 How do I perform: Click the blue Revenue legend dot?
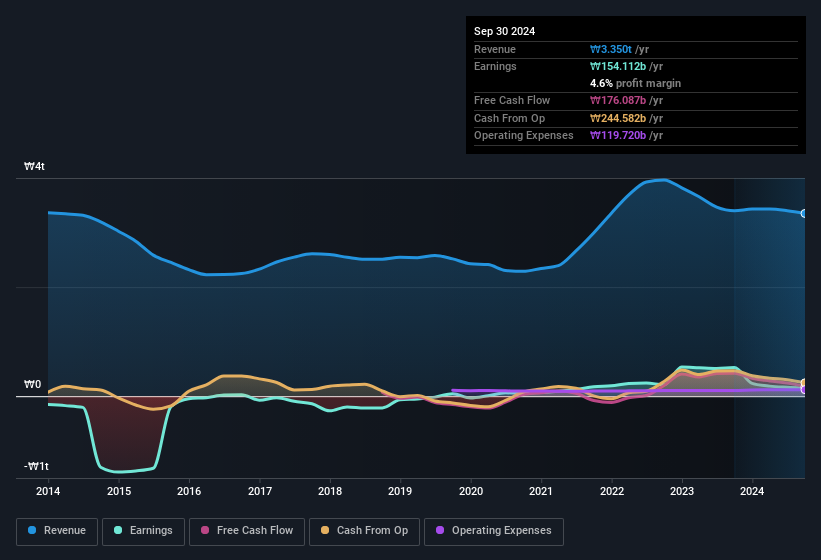(x=33, y=531)
